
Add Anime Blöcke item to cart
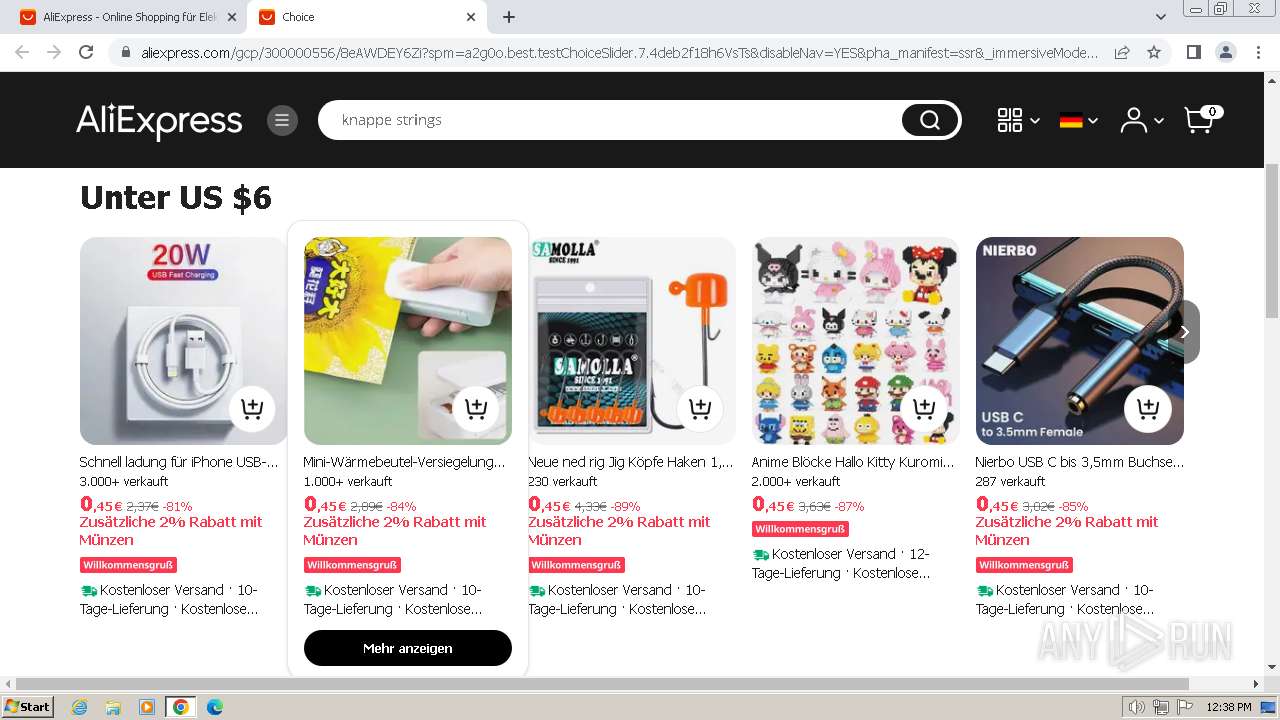point(924,408)
